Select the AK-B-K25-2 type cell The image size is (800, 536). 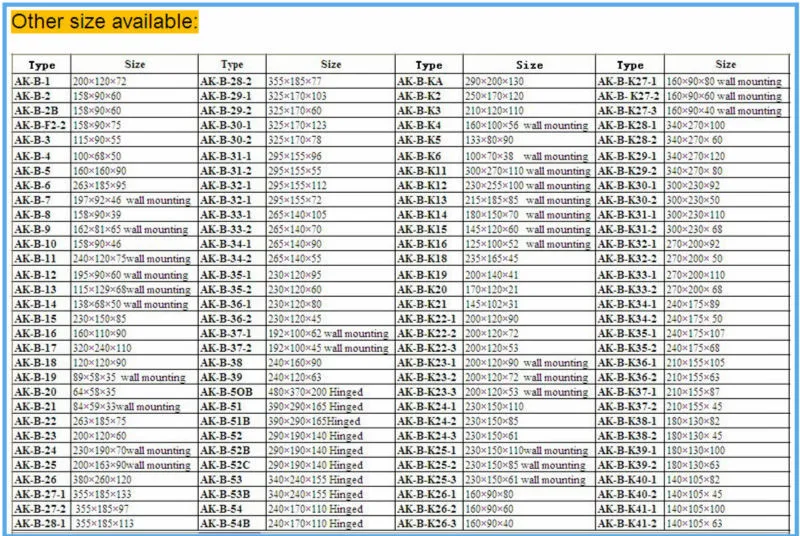tap(427, 466)
